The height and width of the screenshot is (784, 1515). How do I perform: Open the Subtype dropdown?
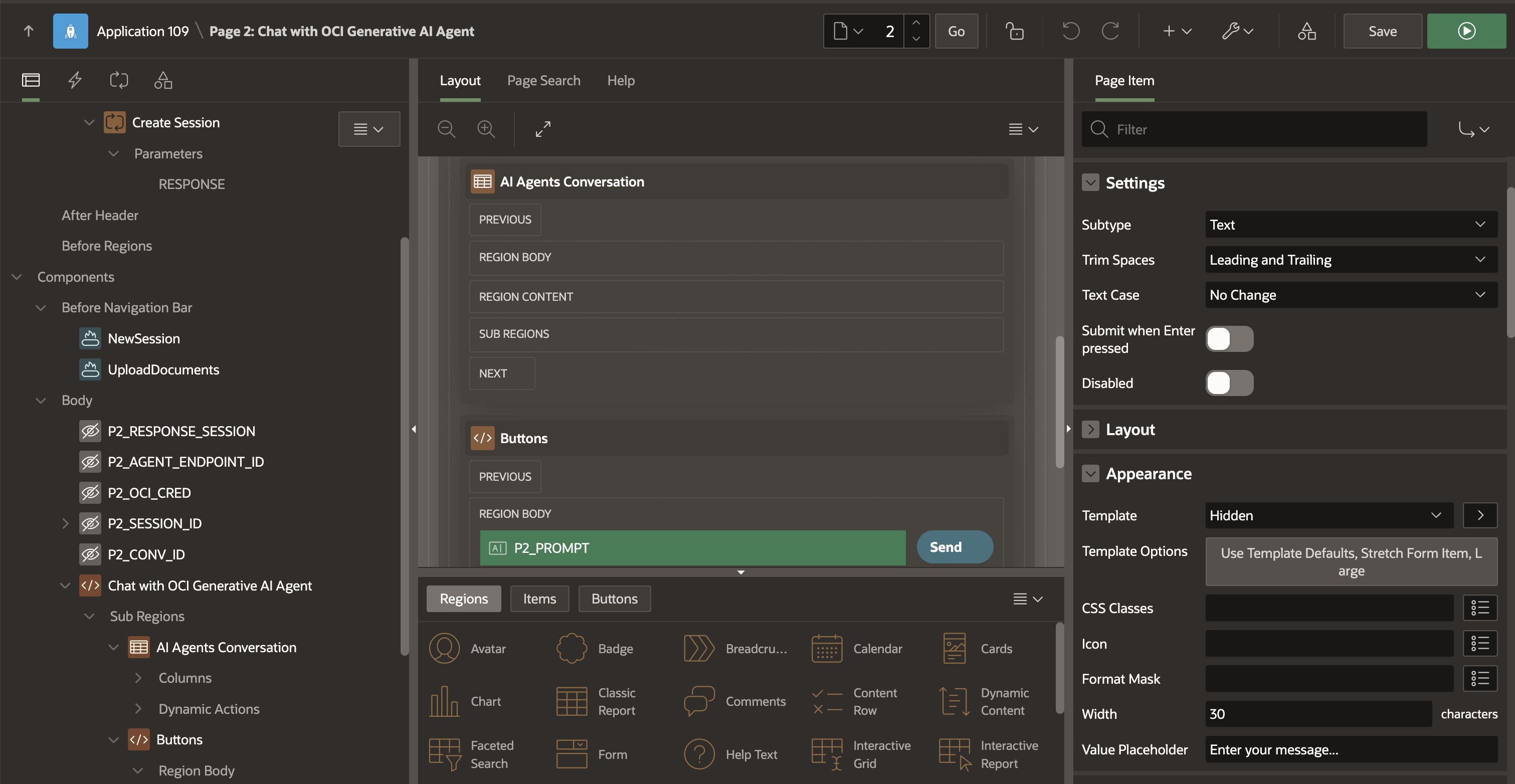pos(1351,225)
